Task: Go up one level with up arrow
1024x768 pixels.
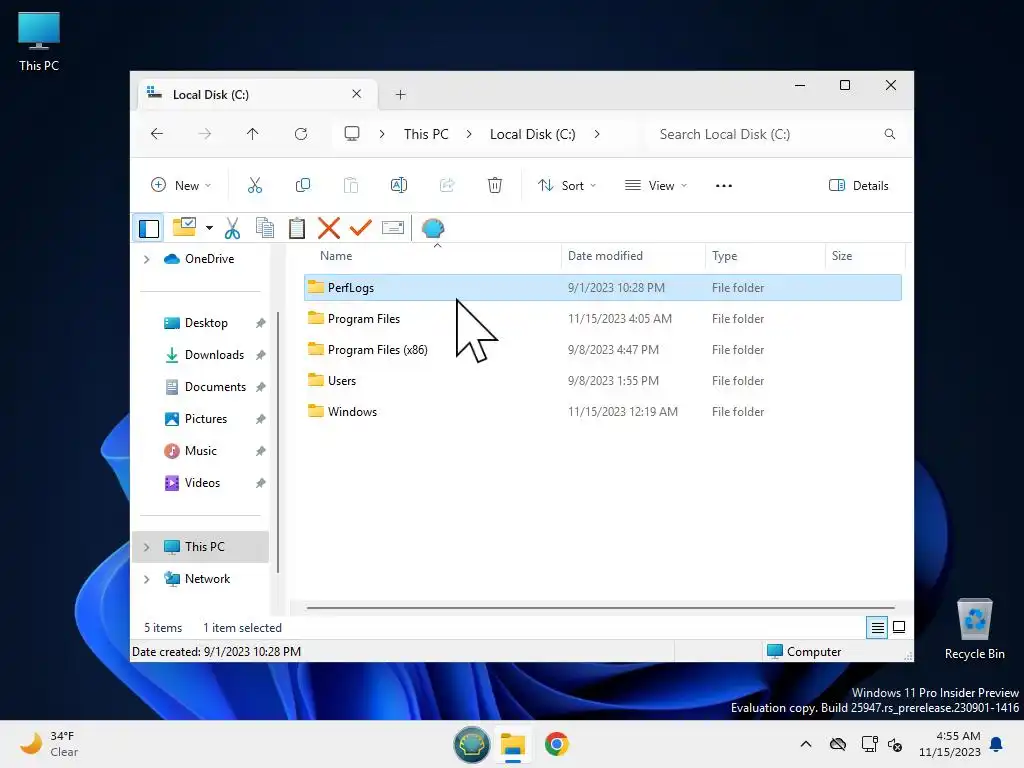Action: tap(253, 134)
